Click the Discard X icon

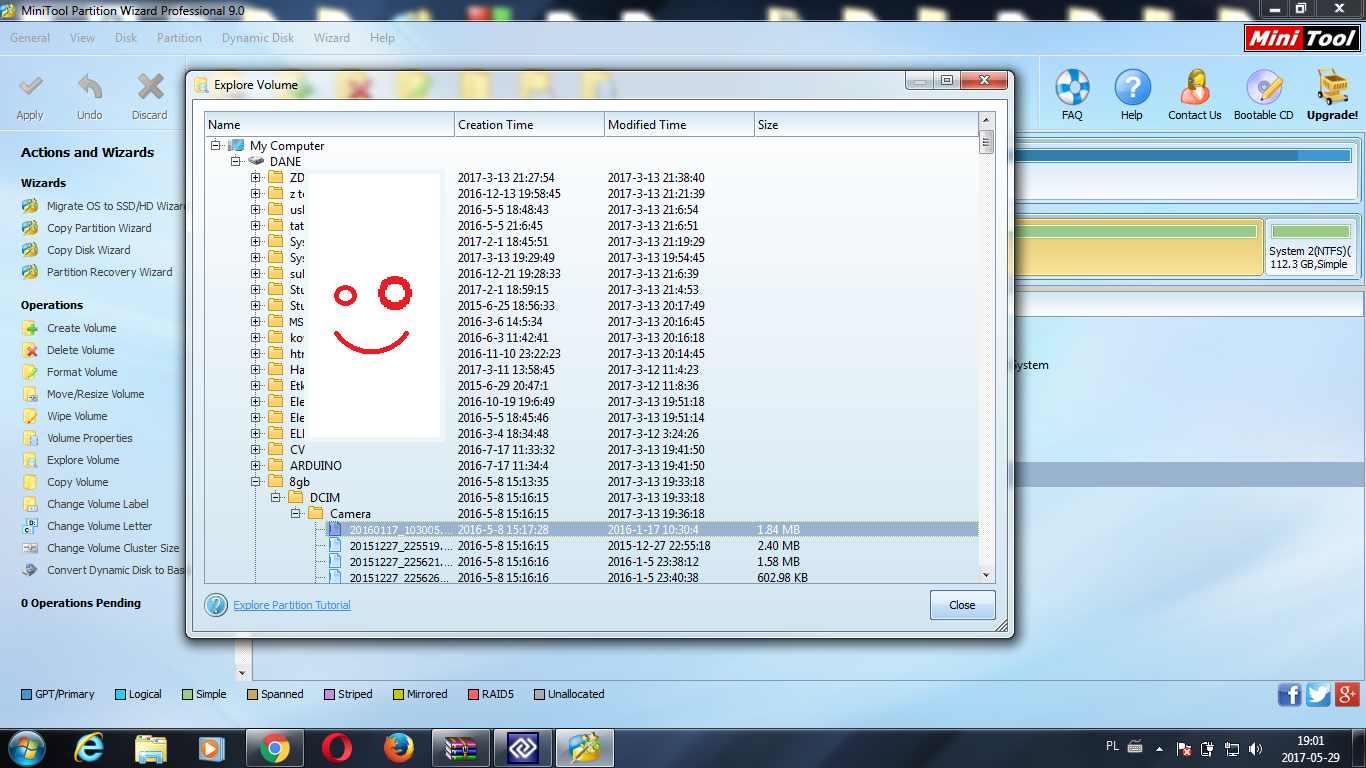coord(150,87)
